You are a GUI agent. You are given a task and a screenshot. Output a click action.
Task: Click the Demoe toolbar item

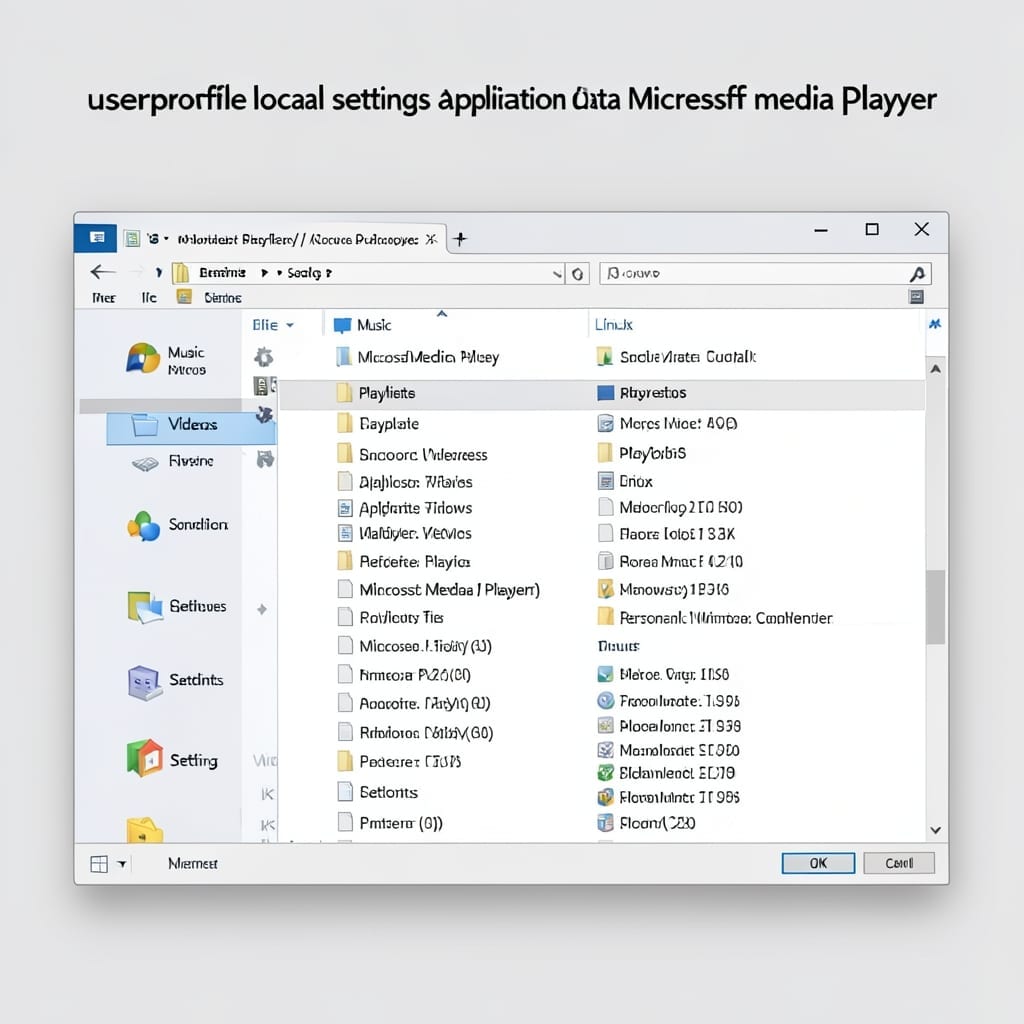(x=210, y=298)
